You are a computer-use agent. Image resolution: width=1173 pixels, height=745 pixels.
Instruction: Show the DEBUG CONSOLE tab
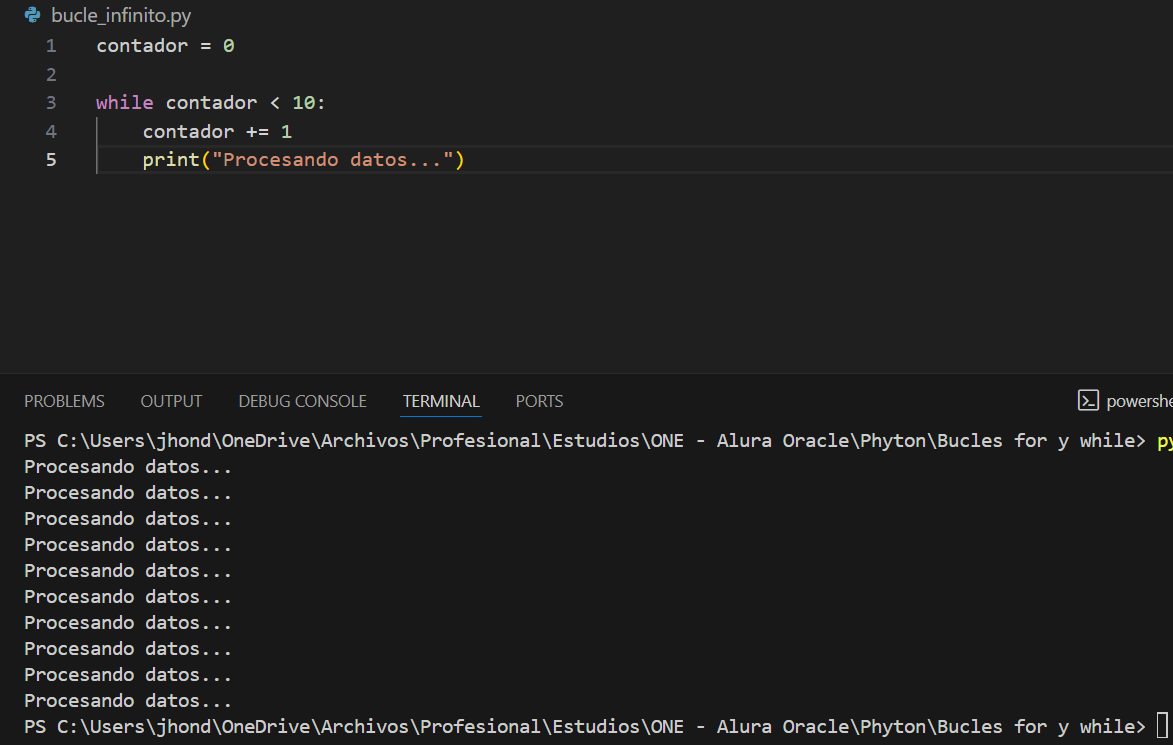(302, 401)
